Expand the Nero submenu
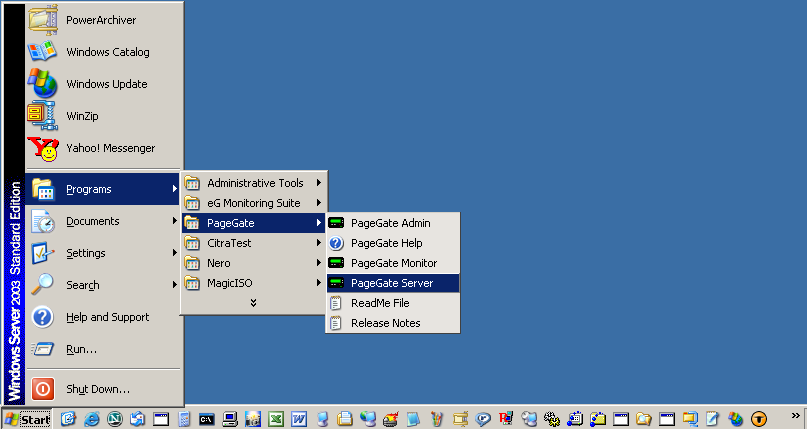 pos(254,263)
